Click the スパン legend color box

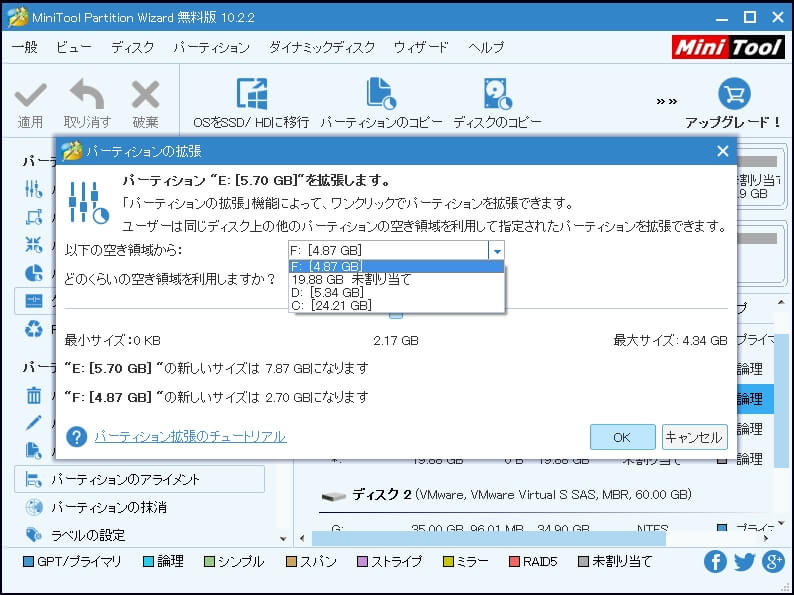(291, 562)
